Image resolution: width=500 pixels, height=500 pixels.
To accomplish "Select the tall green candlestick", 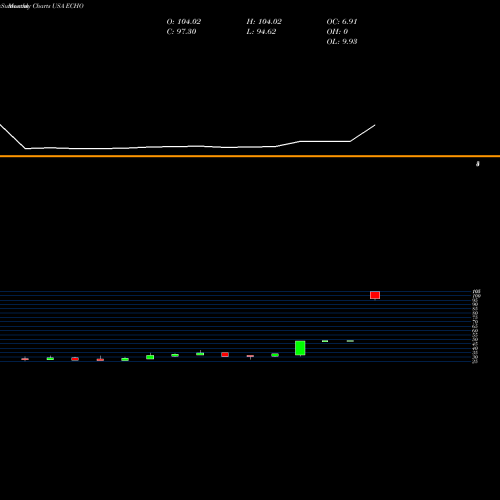I will (300, 348).
